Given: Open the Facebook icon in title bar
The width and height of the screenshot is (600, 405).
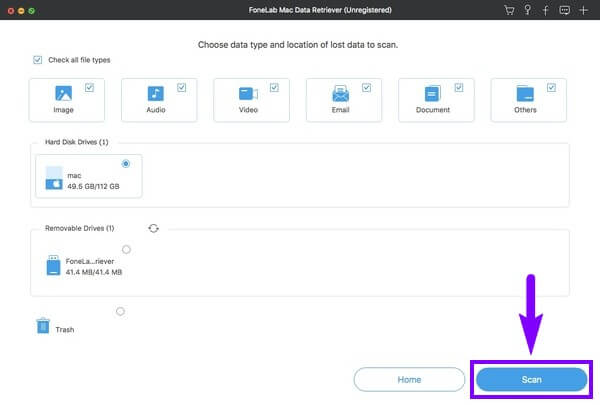Looking at the screenshot, I should tap(546, 10).
